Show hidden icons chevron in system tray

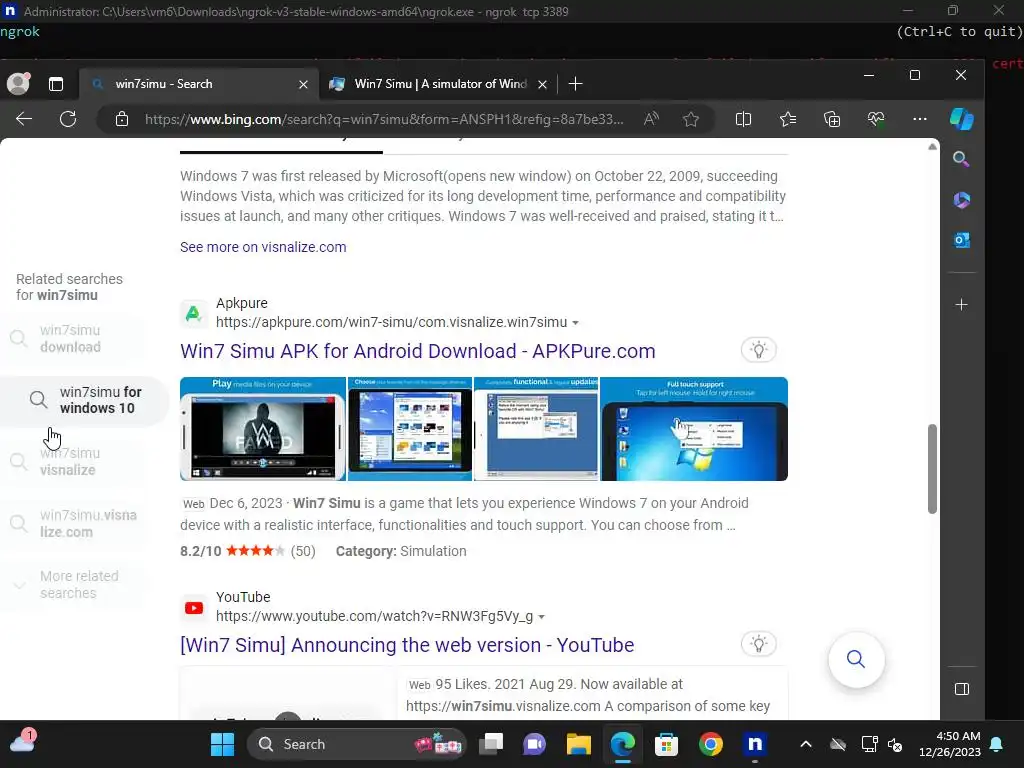click(806, 744)
